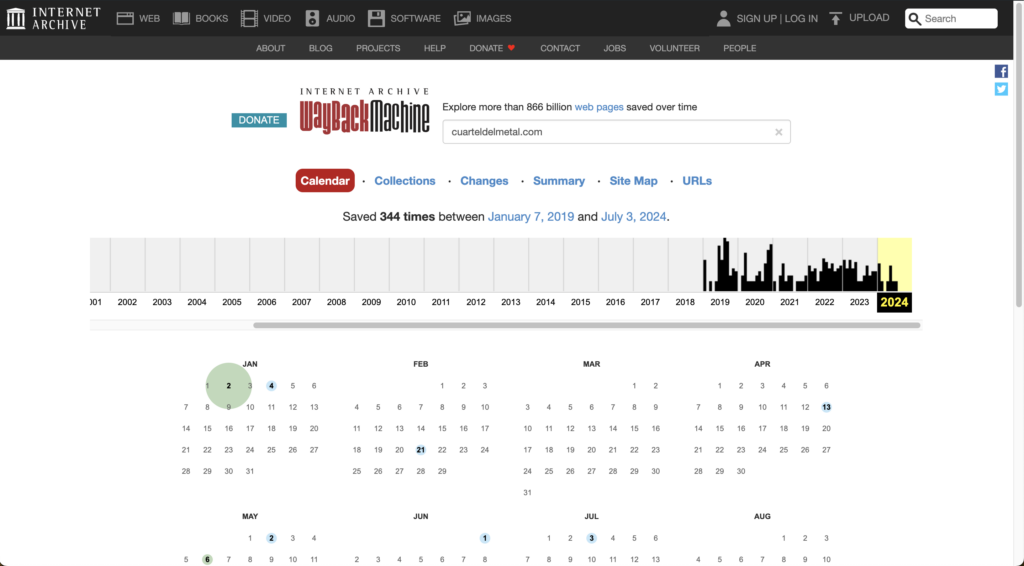
Task: Share page via Twitter icon
Action: (x=1001, y=89)
